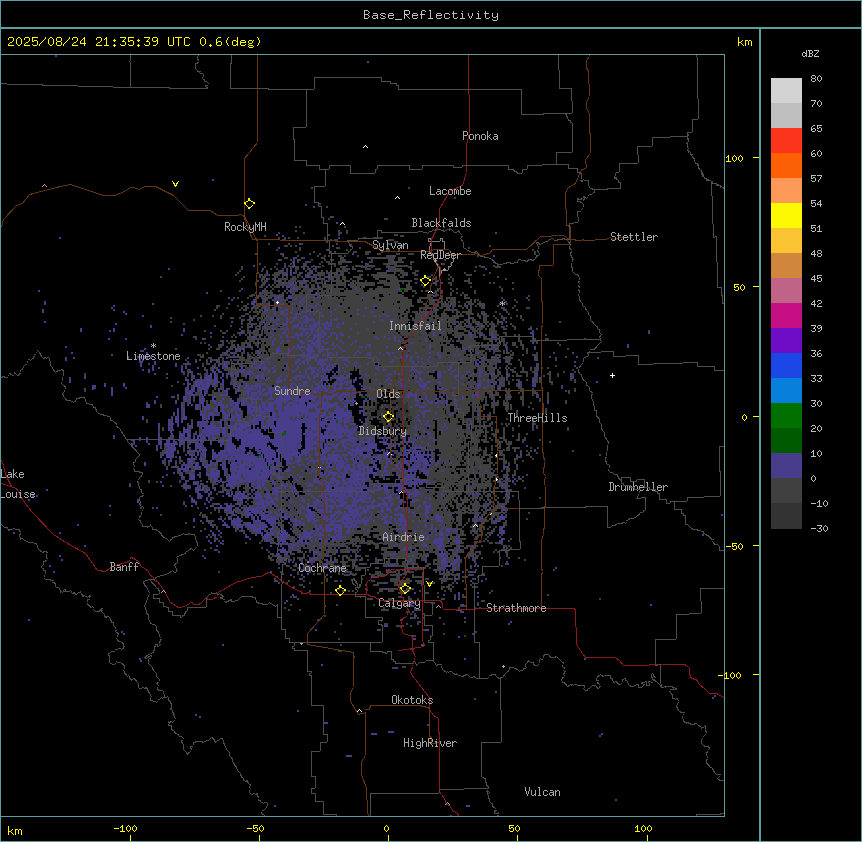This screenshot has width=862, height=842.
Task: Click the -30 value at legend bottom
Action: point(819,528)
